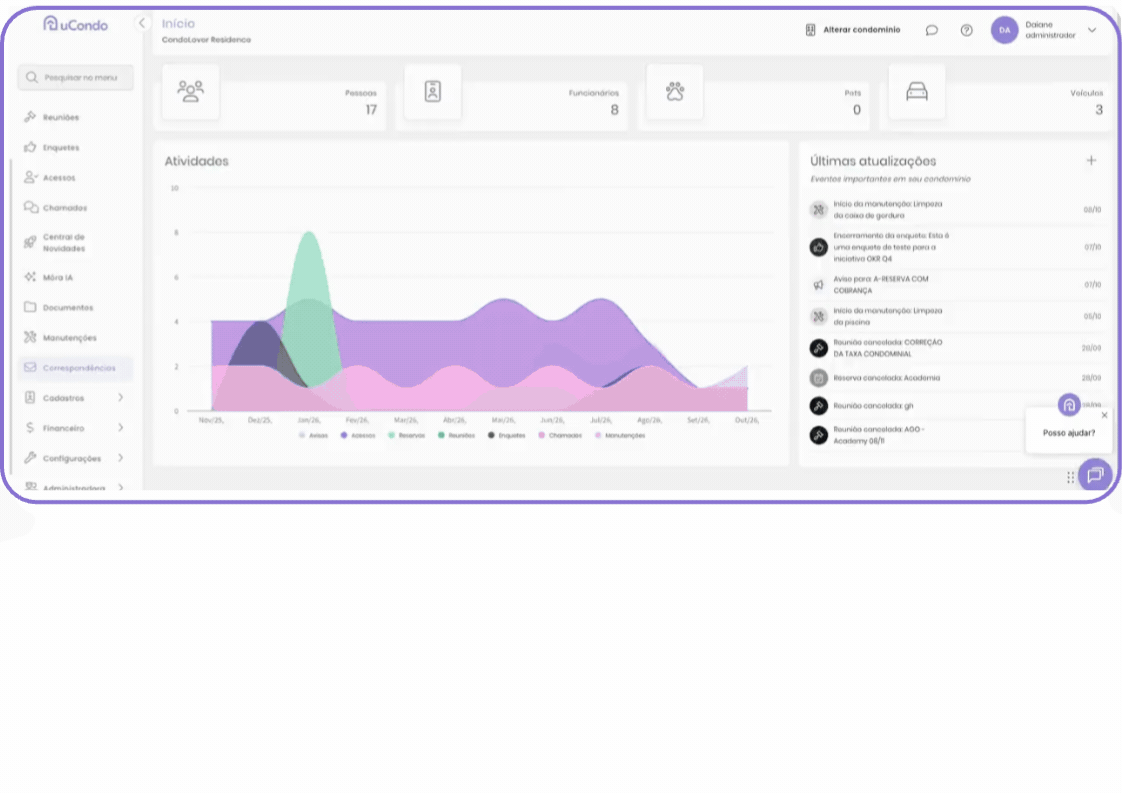
Task: Select Correspondências in the sidebar
Action: [75, 368]
